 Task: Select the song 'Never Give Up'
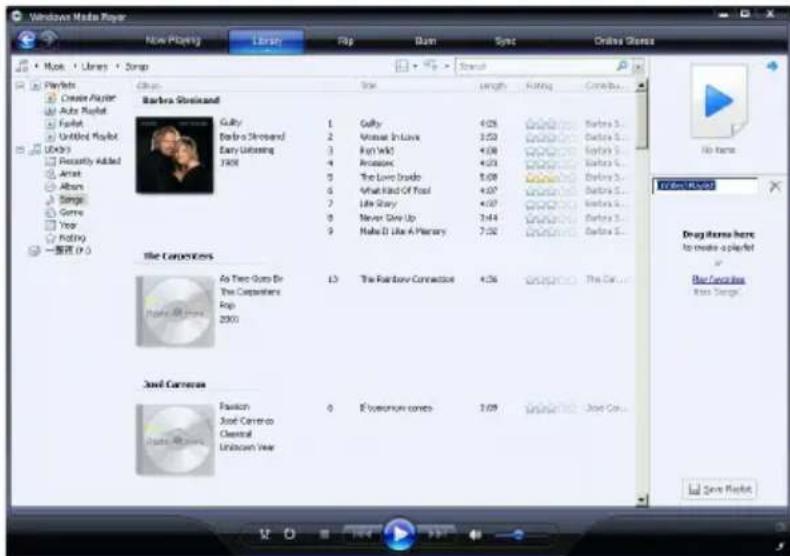coord(387,218)
